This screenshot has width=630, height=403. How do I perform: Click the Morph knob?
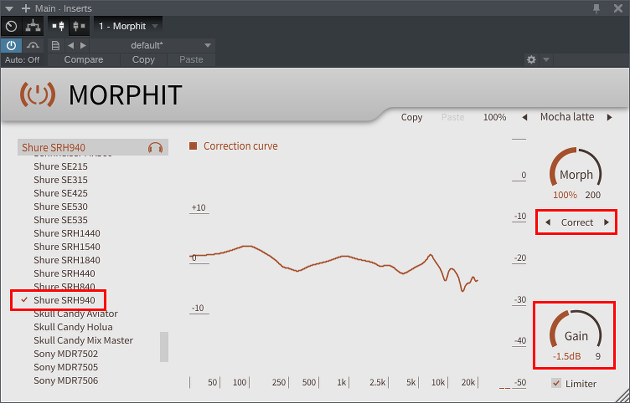(576, 169)
